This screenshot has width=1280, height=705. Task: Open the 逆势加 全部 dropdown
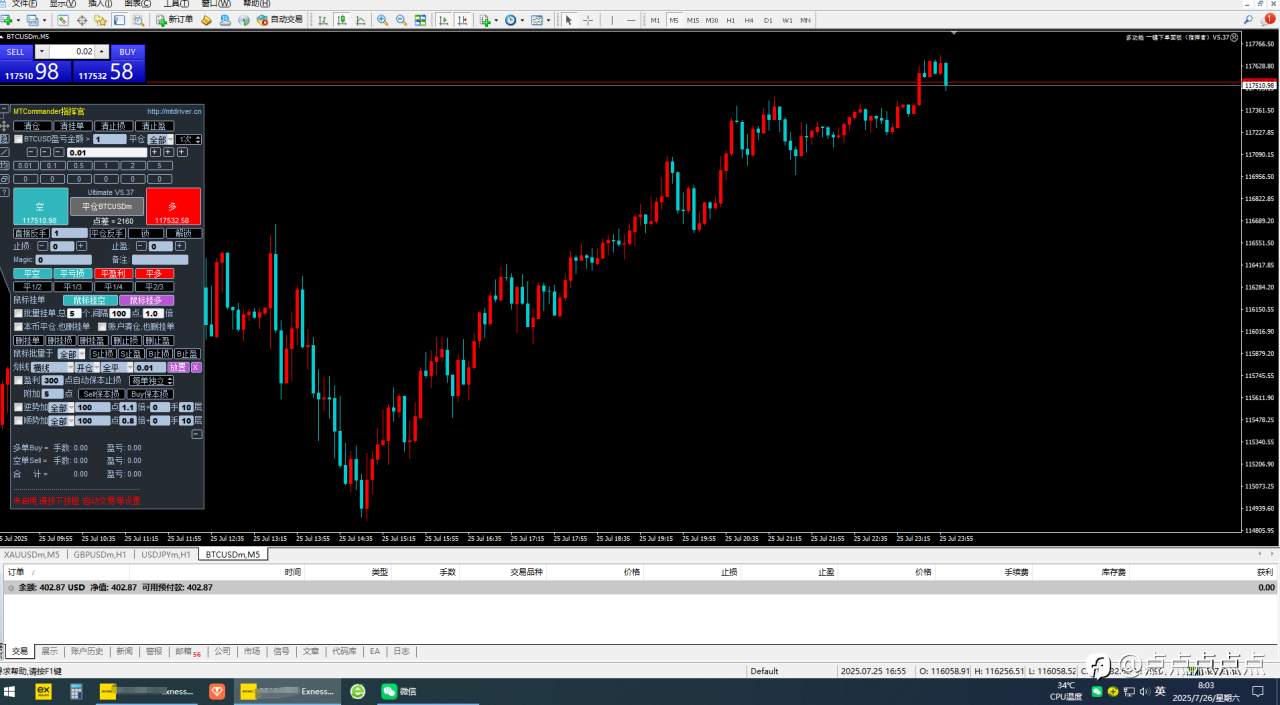pos(60,407)
